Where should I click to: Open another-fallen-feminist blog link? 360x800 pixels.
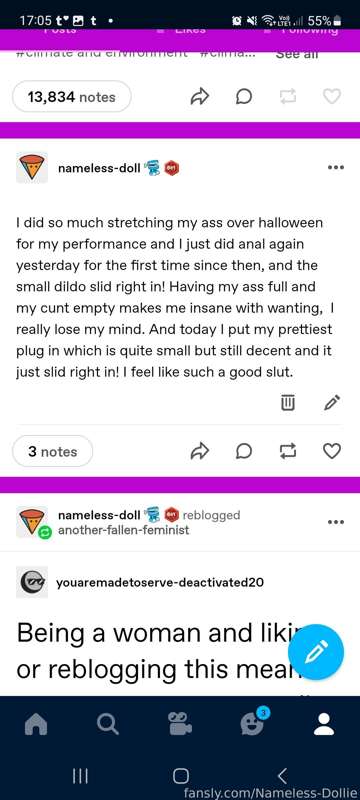pos(123,530)
